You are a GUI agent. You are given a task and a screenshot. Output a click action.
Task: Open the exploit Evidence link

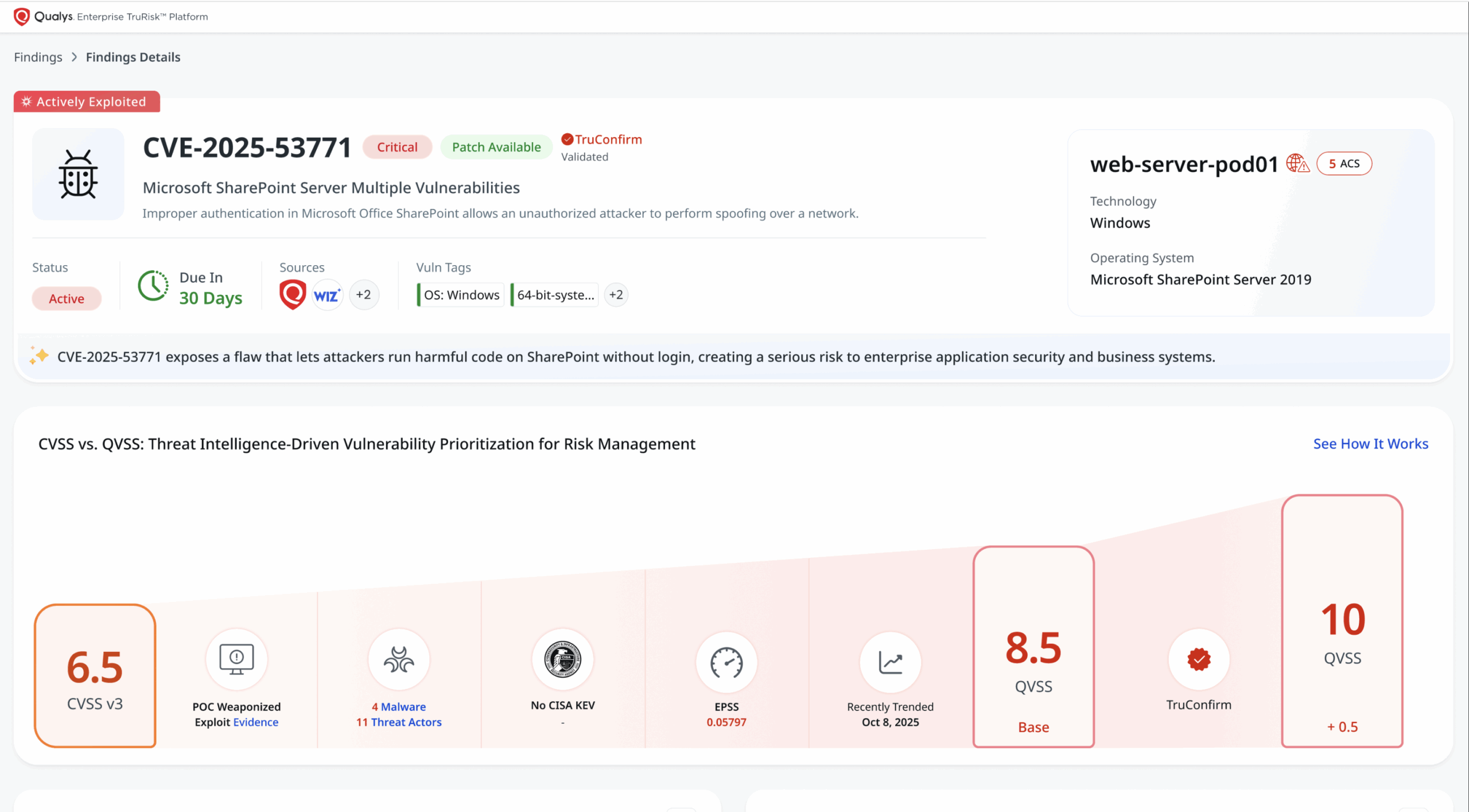point(255,722)
